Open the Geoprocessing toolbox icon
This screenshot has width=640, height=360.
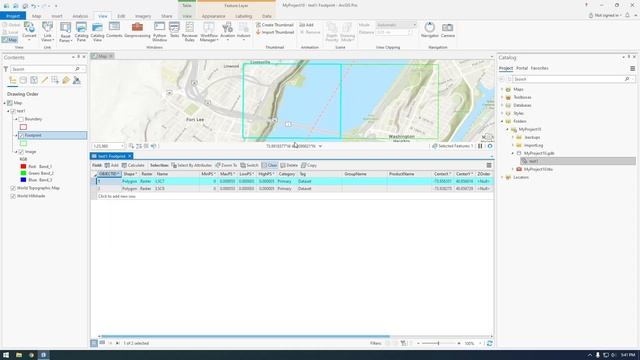tap(137, 30)
